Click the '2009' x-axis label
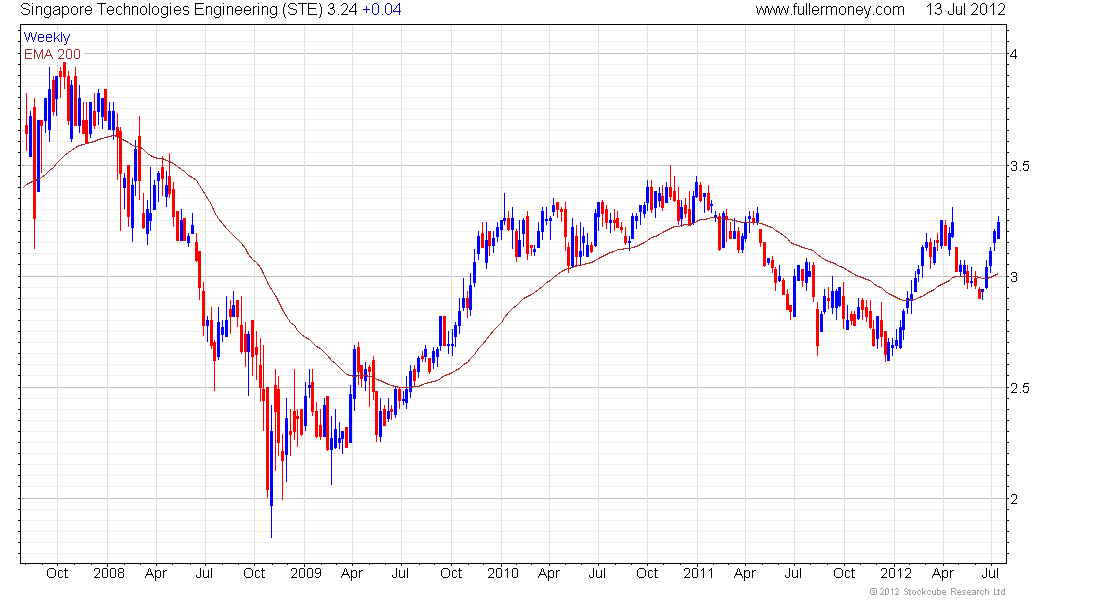This screenshot has height=600, width=1100. coord(306,573)
